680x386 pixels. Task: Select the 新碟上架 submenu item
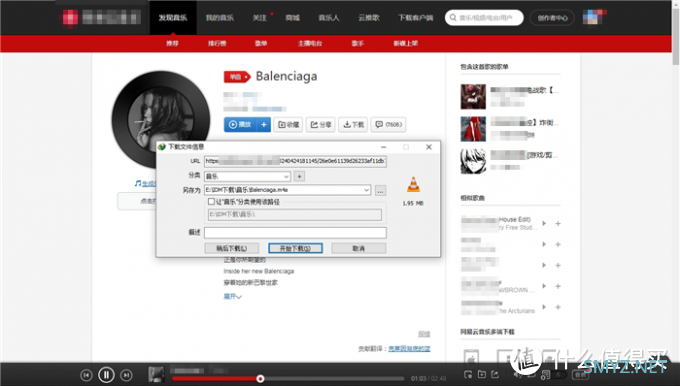click(x=405, y=43)
